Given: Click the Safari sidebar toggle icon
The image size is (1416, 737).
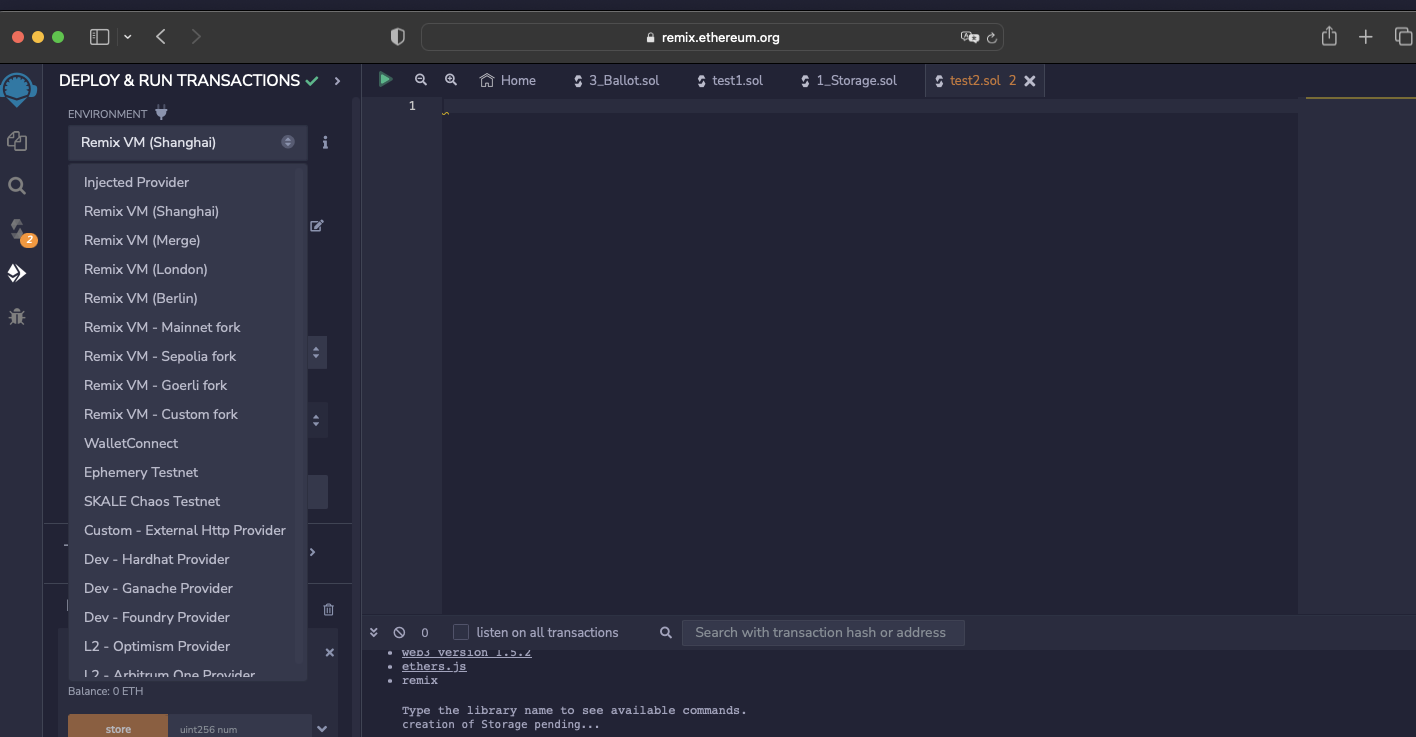Looking at the screenshot, I should 99,37.
